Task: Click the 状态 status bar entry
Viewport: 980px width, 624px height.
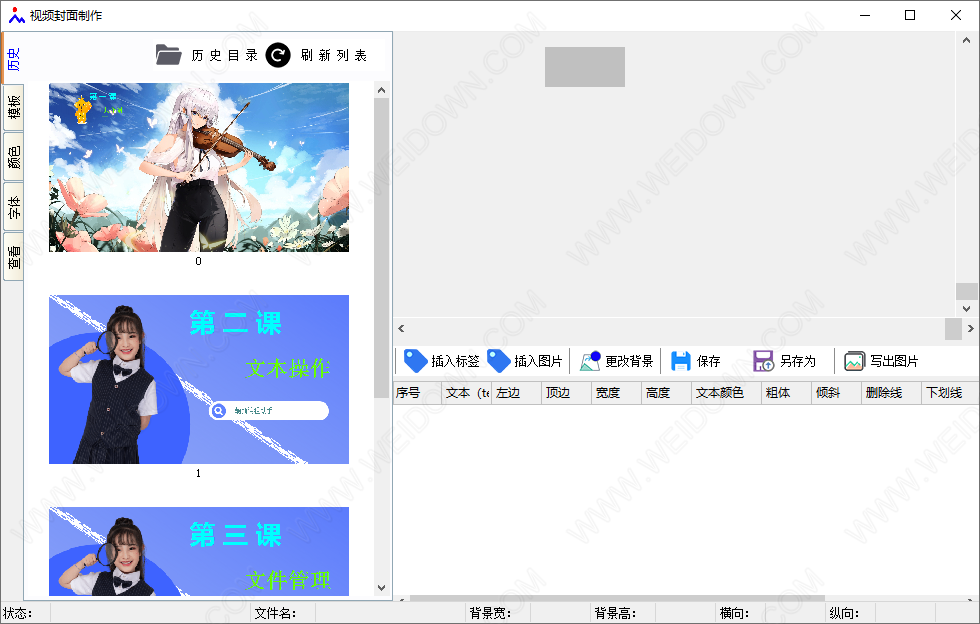Action: pyautogui.click(x=18, y=613)
